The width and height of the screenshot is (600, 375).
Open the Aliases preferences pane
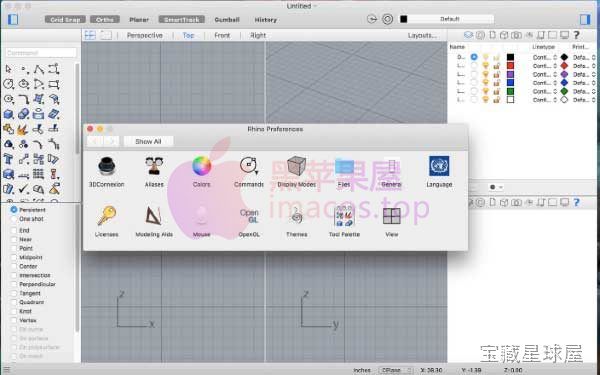(x=154, y=171)
